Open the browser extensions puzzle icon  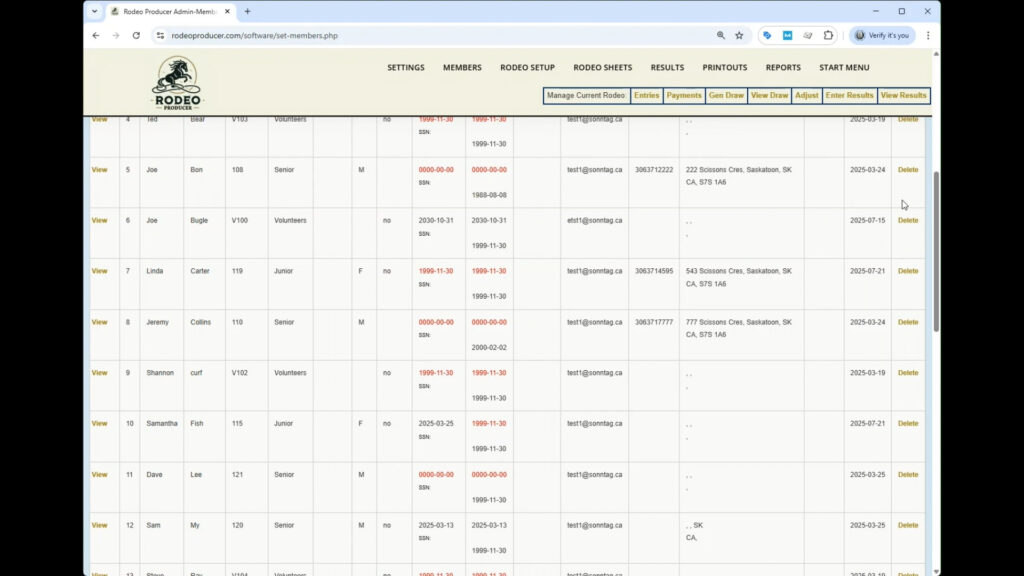point(828,35)
